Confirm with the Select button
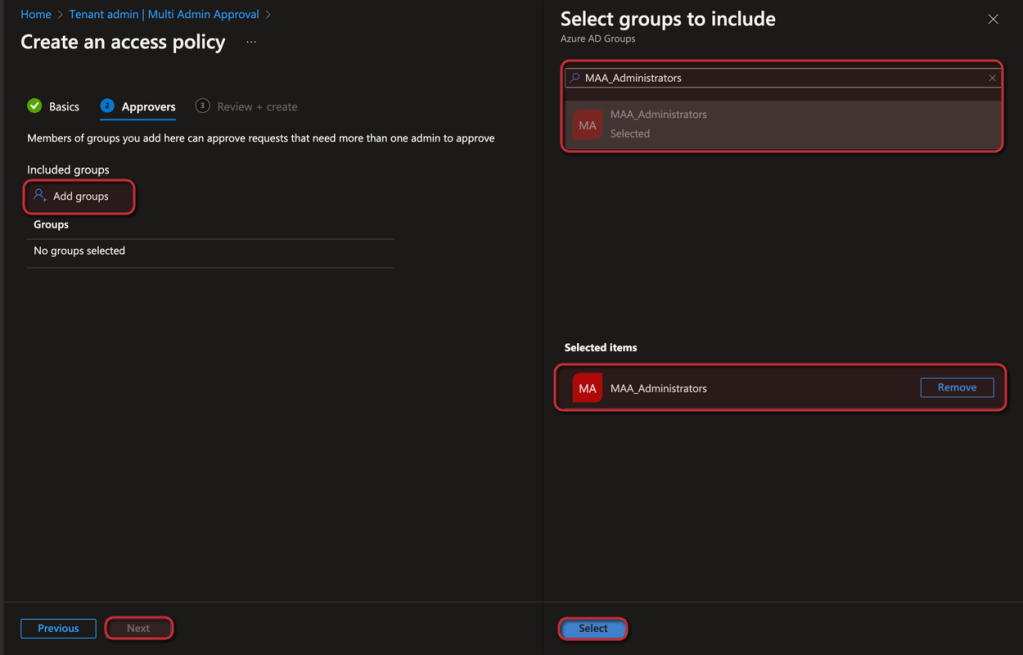This screenshot has width=1023, height=655. pyautogui.click(x=593, y=628)
